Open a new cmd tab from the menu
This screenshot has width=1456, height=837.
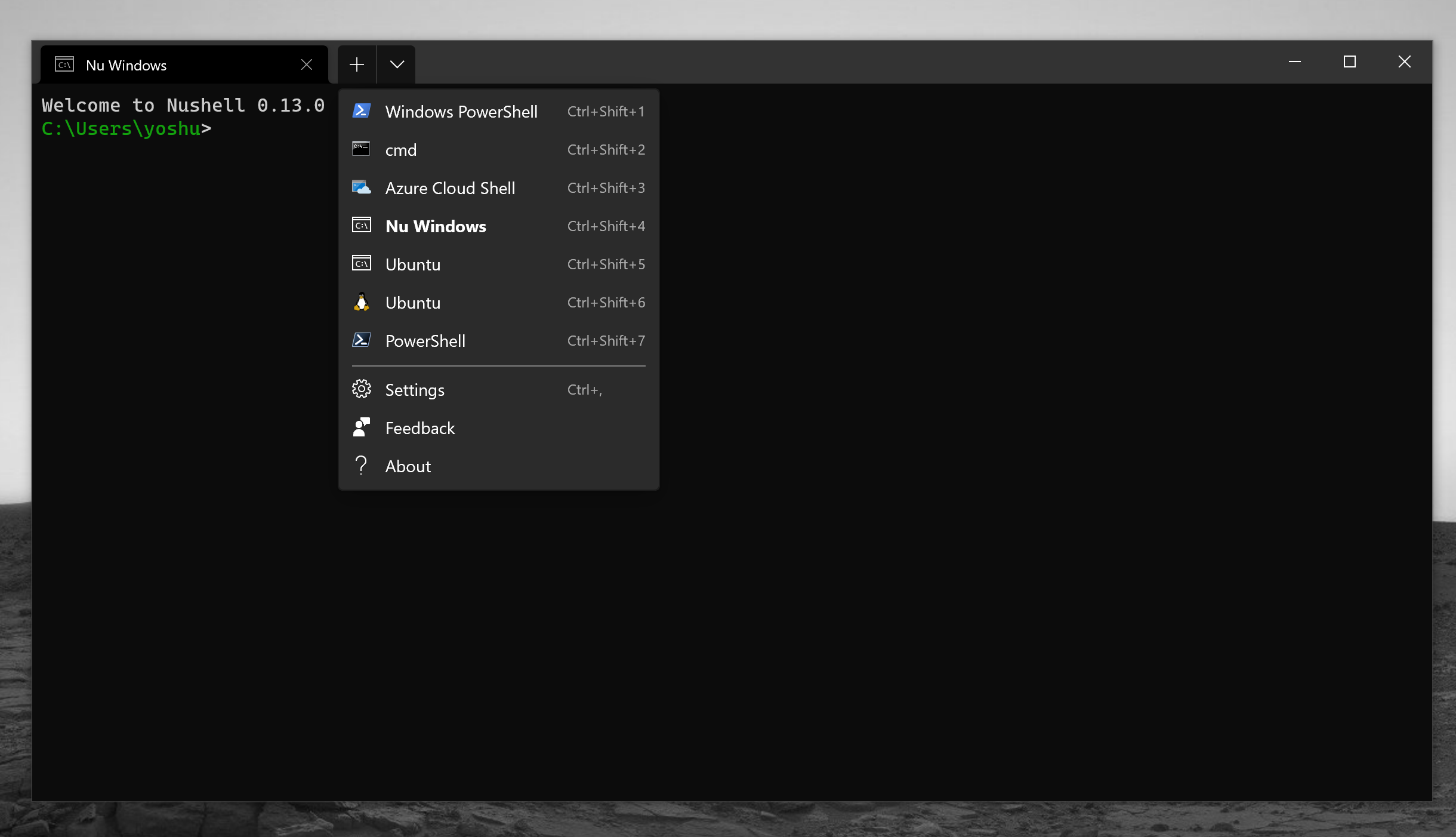click(x=400, y=149)
